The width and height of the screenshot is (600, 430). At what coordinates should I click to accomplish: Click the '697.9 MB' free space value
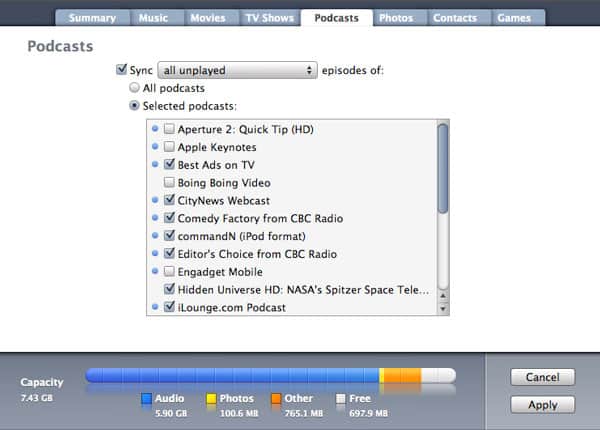(x=368, y=413)
